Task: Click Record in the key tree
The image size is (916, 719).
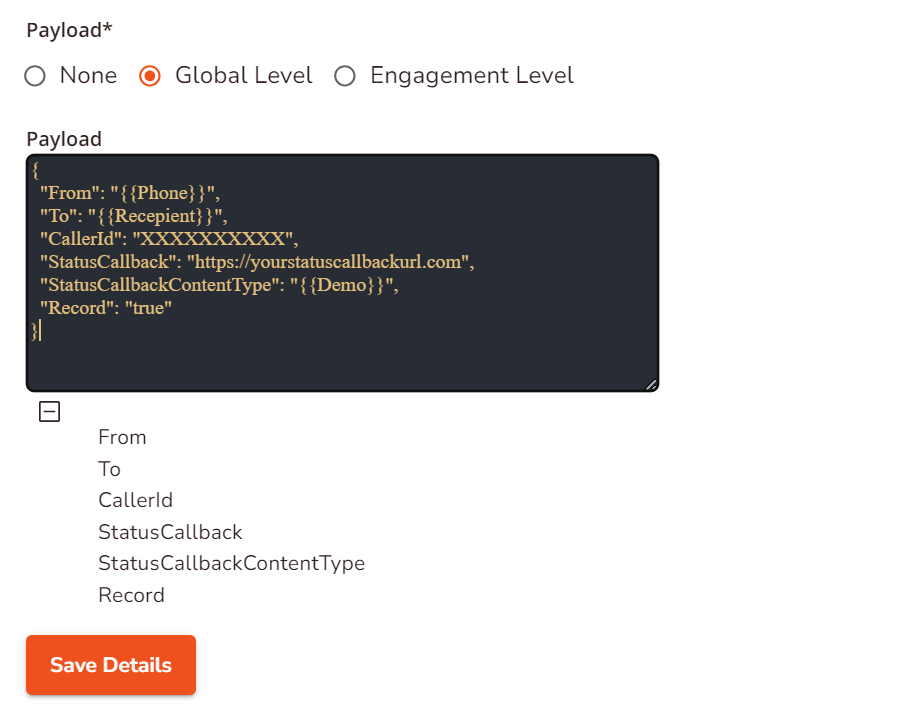Action: [x=131, y=596]
